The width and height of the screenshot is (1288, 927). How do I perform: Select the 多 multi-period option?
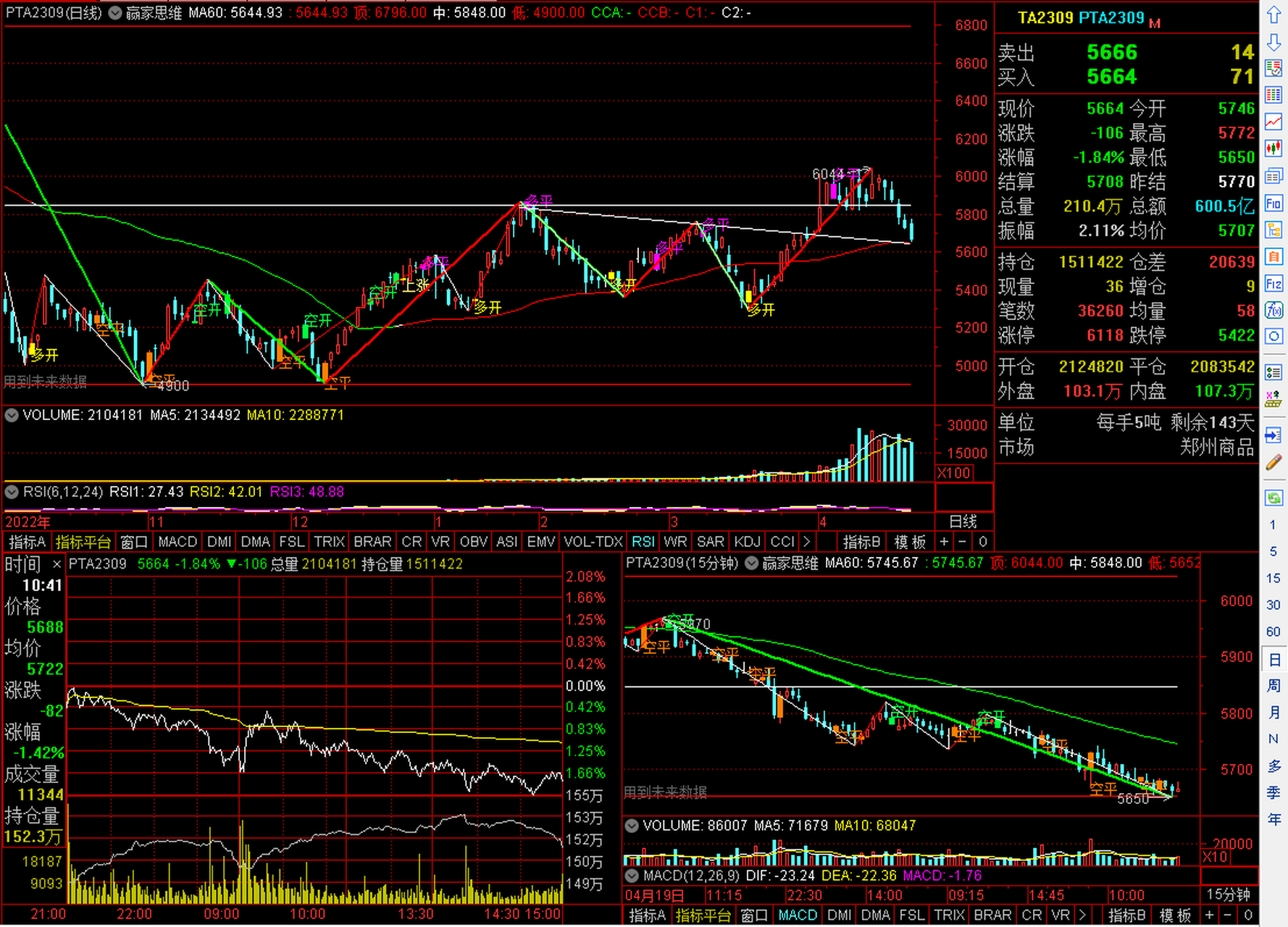click(1274, 766)
